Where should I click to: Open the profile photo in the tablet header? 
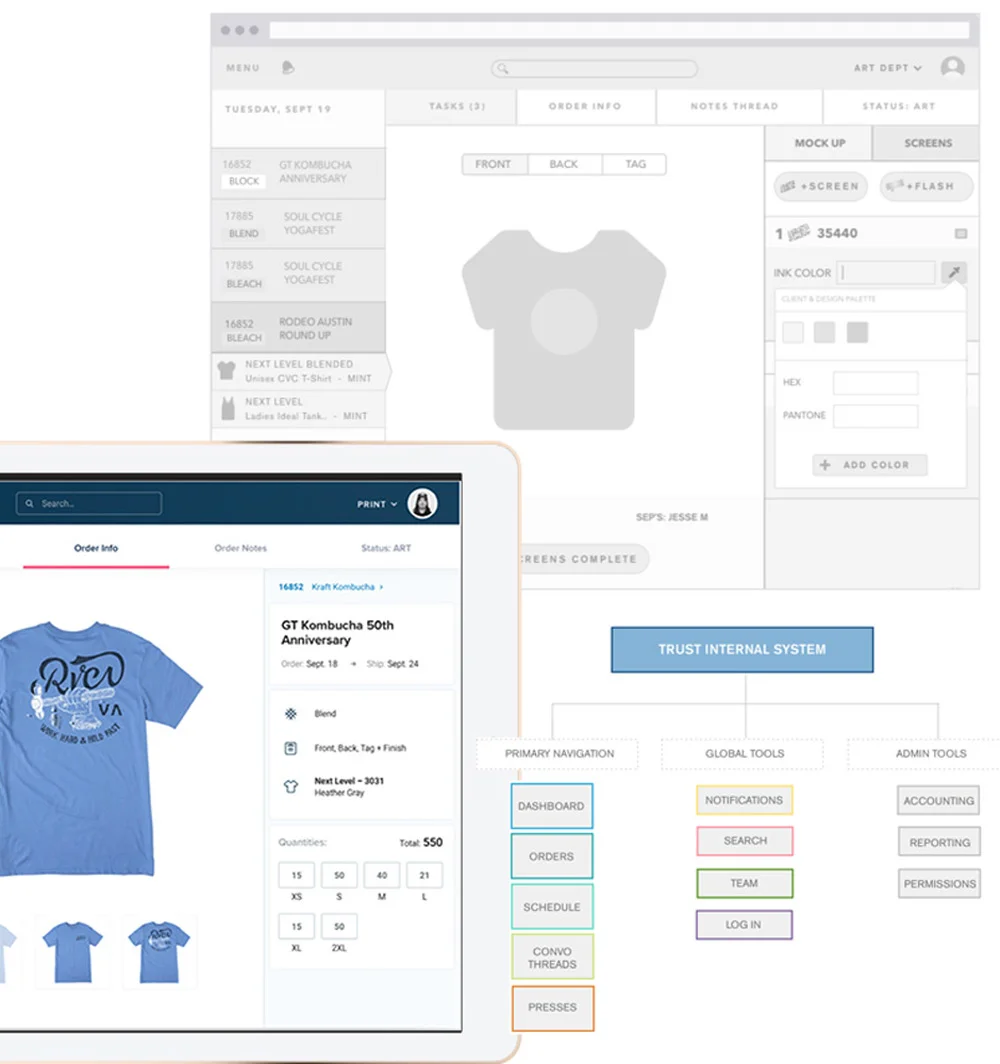pyautogui.click(x=422, y=504)
